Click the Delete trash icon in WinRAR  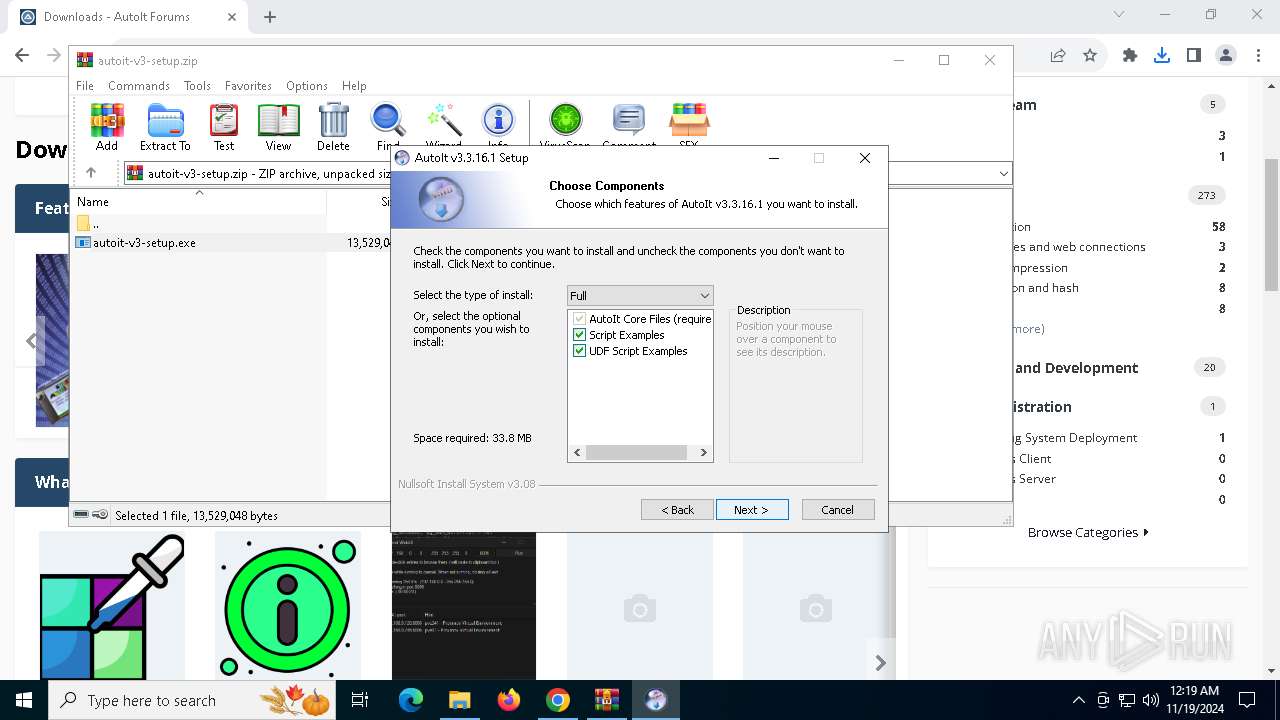(x=333, y=127)
